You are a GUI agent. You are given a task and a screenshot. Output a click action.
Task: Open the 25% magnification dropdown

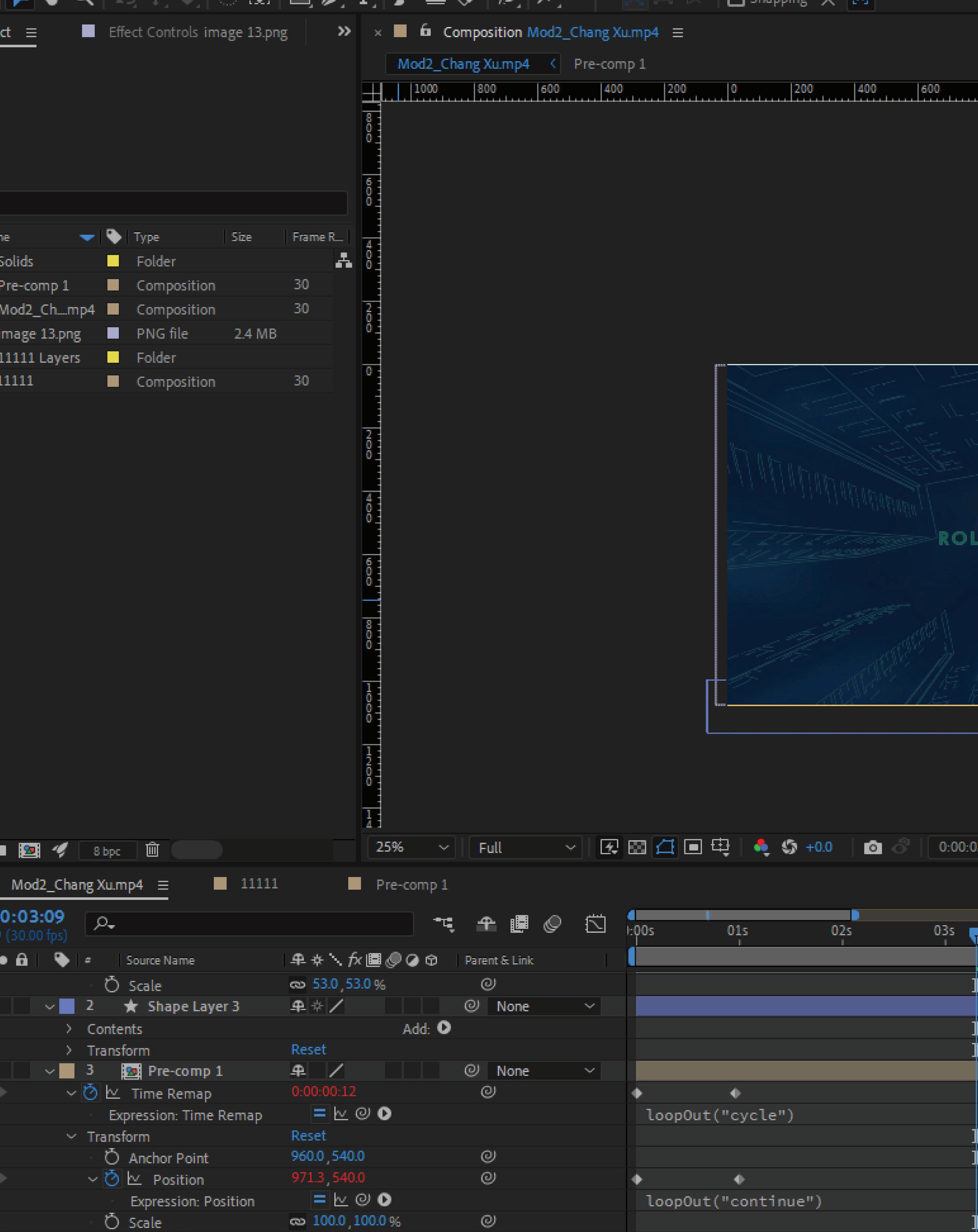(411, 847)
